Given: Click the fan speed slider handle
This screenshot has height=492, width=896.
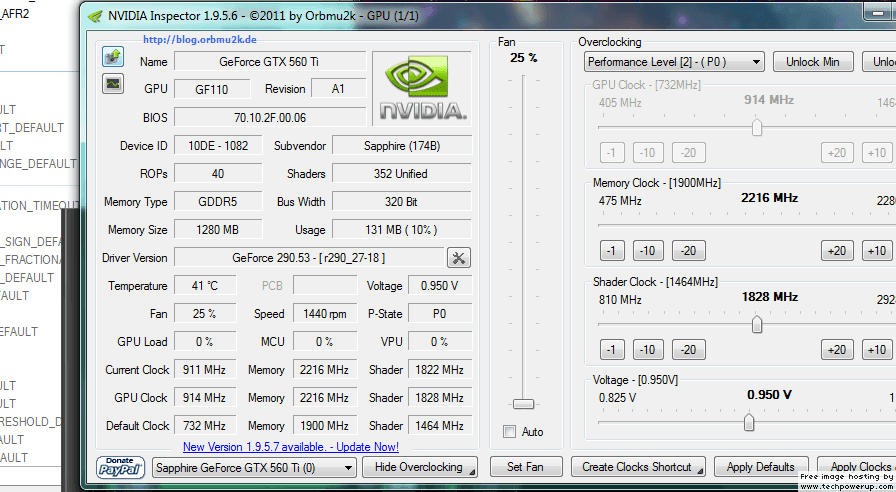Looking at the screenshot, I should (523, 404).
